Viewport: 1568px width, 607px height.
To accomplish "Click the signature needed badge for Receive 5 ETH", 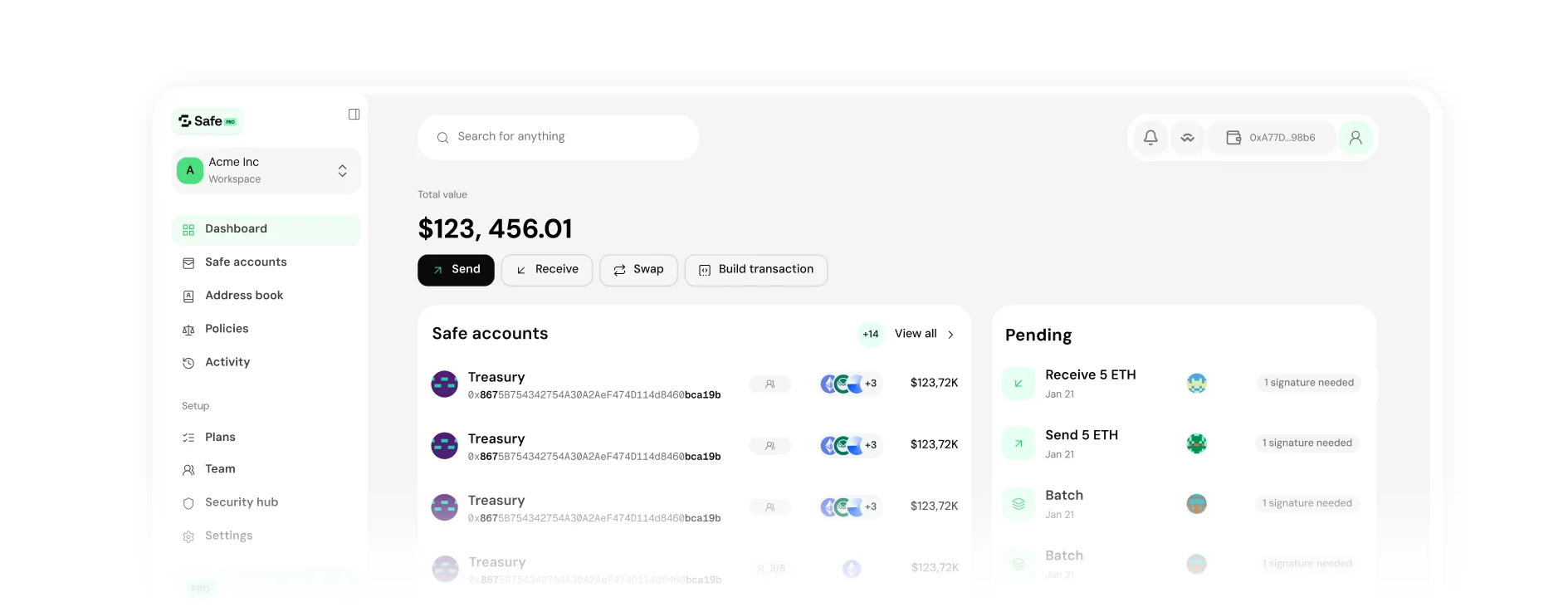I will pos(1309,383).
